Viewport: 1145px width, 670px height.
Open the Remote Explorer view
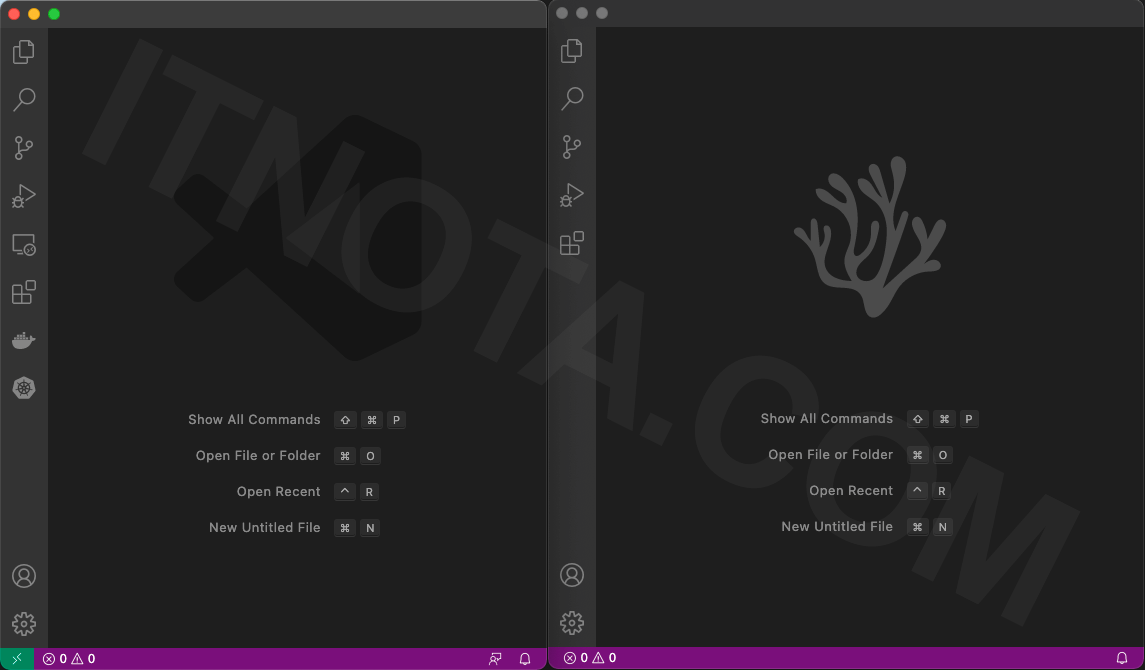[x=24, y=244]
